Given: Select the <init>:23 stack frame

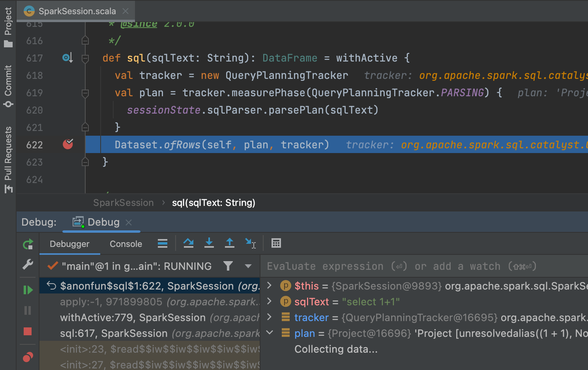Looking at the screenshot, I should 150,349.
